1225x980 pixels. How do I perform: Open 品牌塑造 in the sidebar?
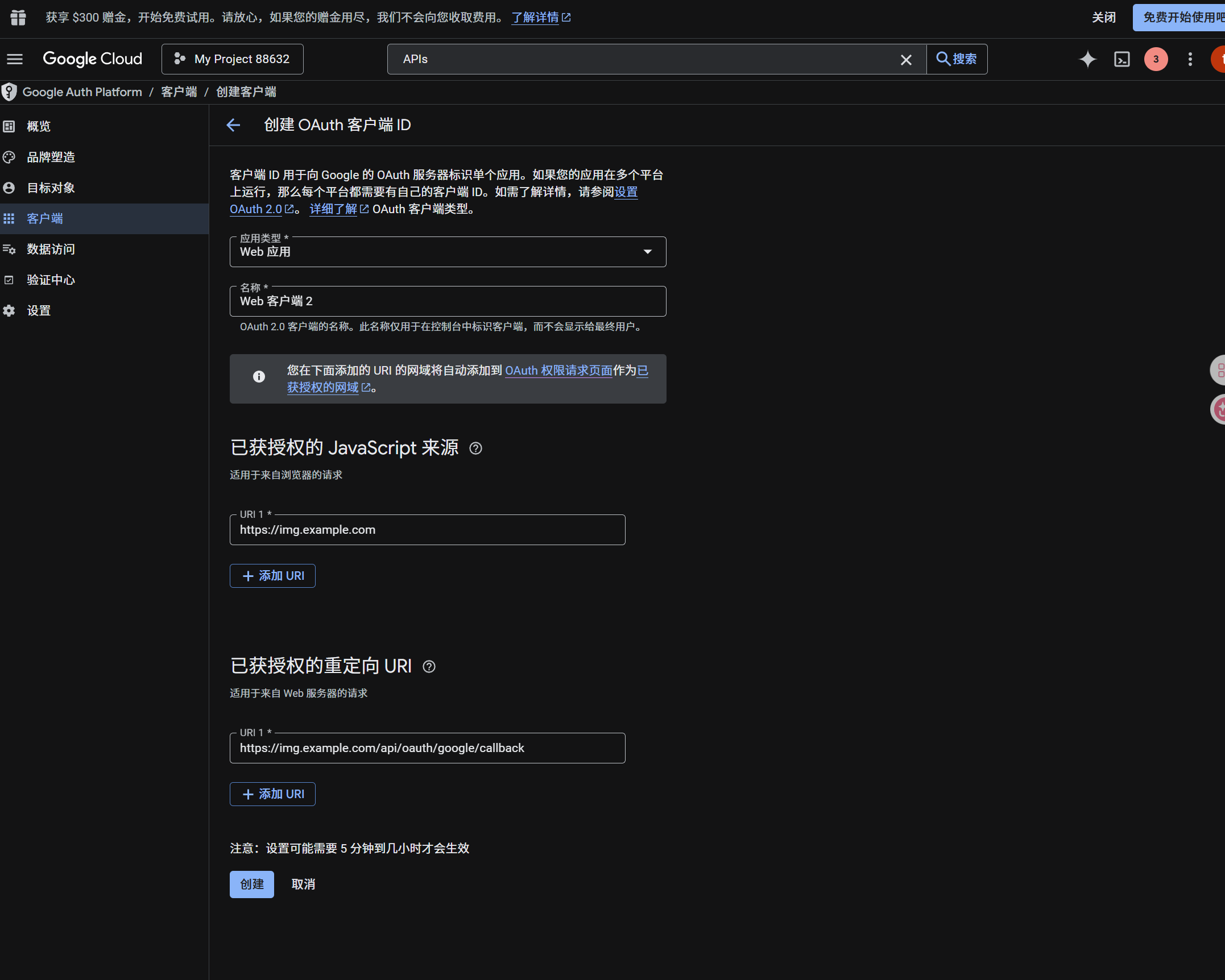point(105,157)
